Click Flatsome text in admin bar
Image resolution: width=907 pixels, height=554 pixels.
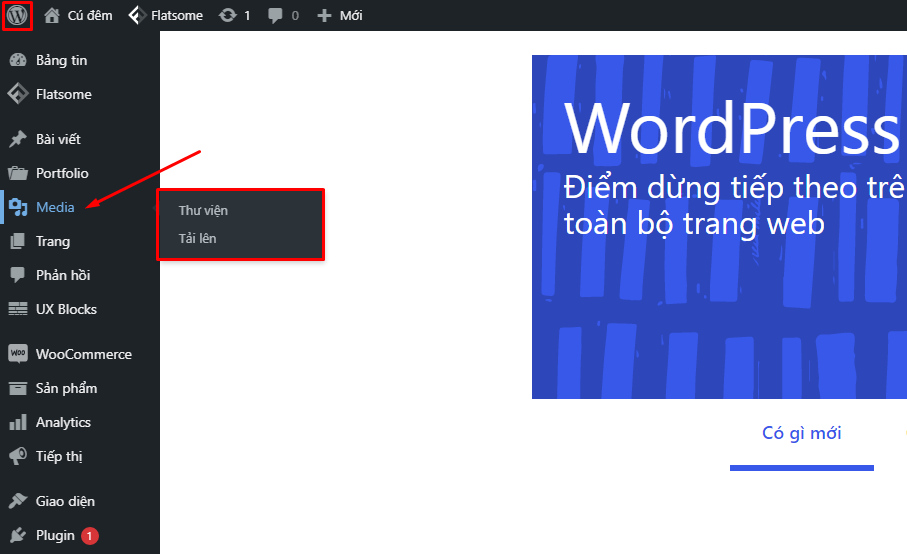tap(177, 16)
